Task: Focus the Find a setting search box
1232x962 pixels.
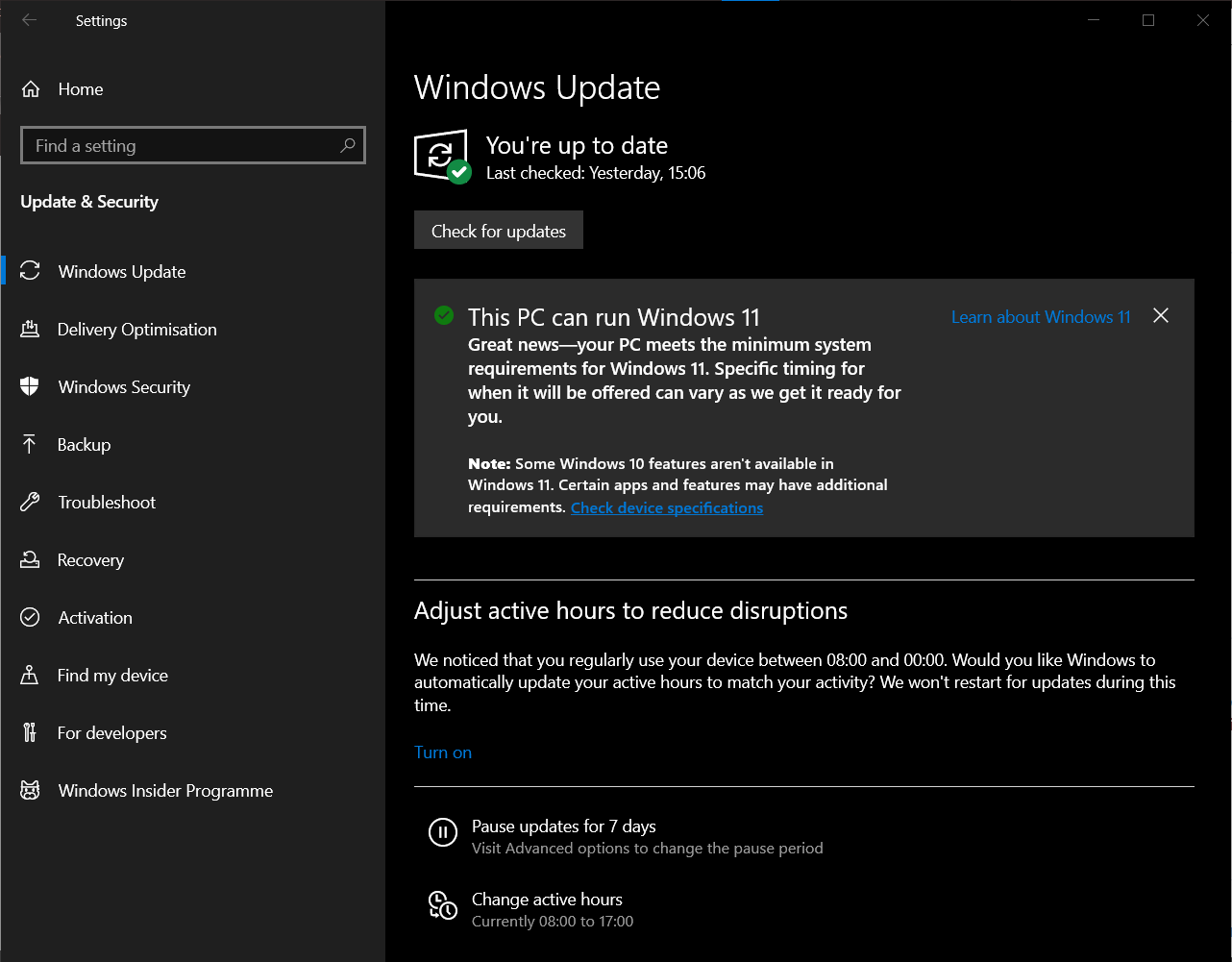Action: [x=193, y=145]
